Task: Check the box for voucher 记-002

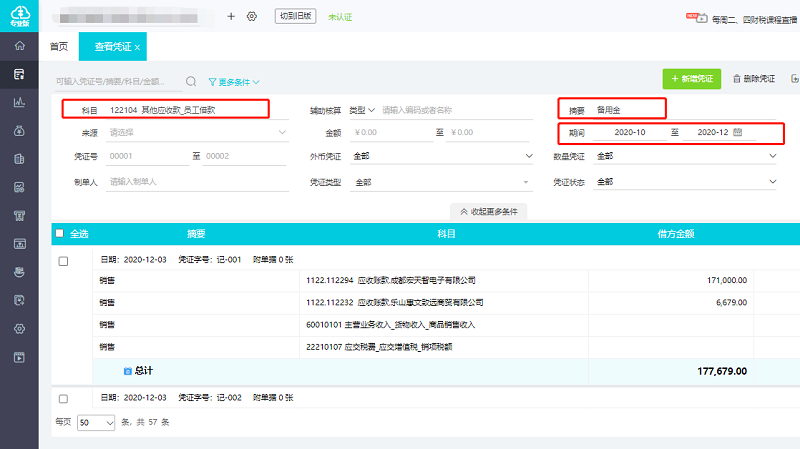Action: 63,398
